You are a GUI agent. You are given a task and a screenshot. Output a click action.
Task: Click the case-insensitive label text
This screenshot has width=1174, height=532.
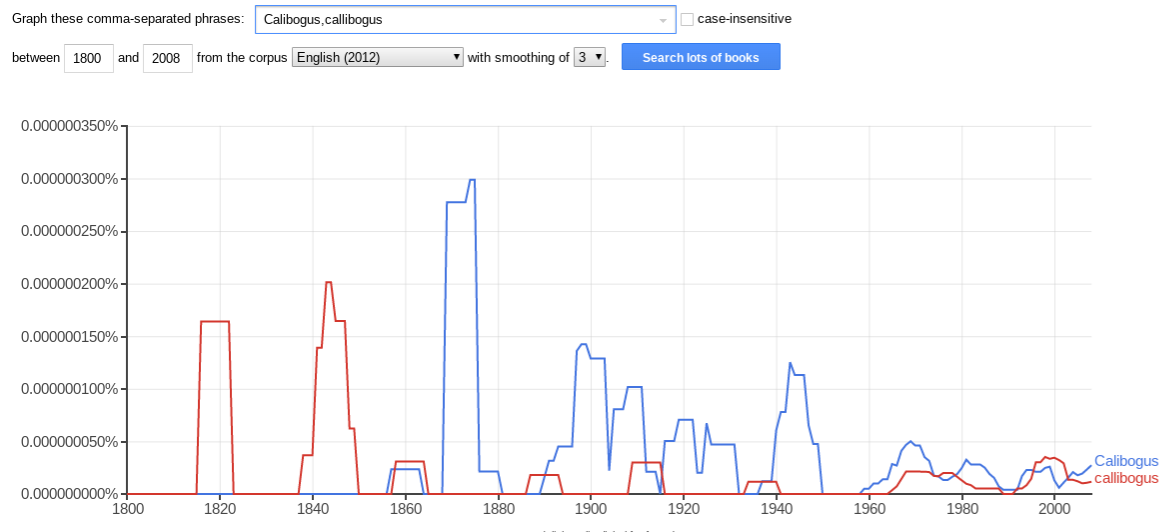coord(744,19)
